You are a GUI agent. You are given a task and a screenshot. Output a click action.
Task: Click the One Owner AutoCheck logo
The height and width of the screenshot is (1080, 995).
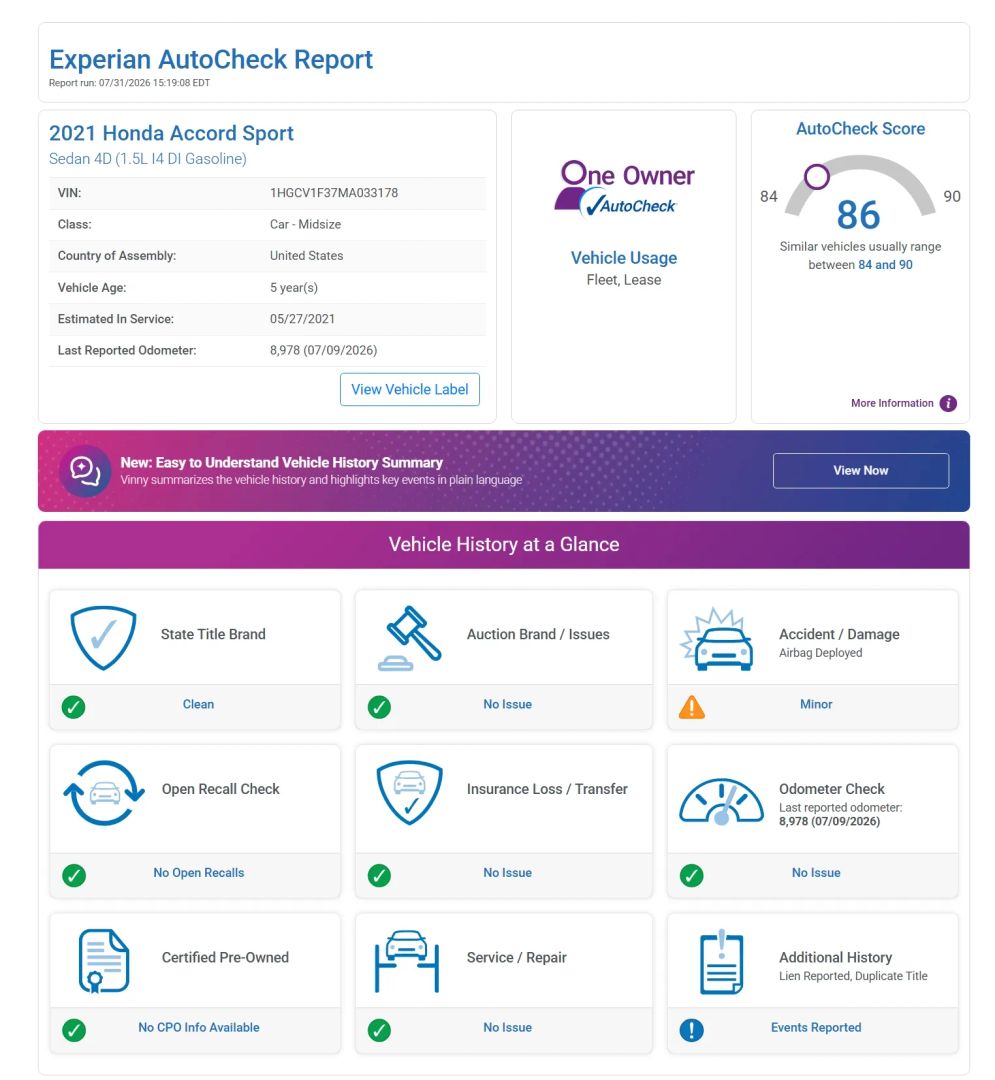[625, 189]
